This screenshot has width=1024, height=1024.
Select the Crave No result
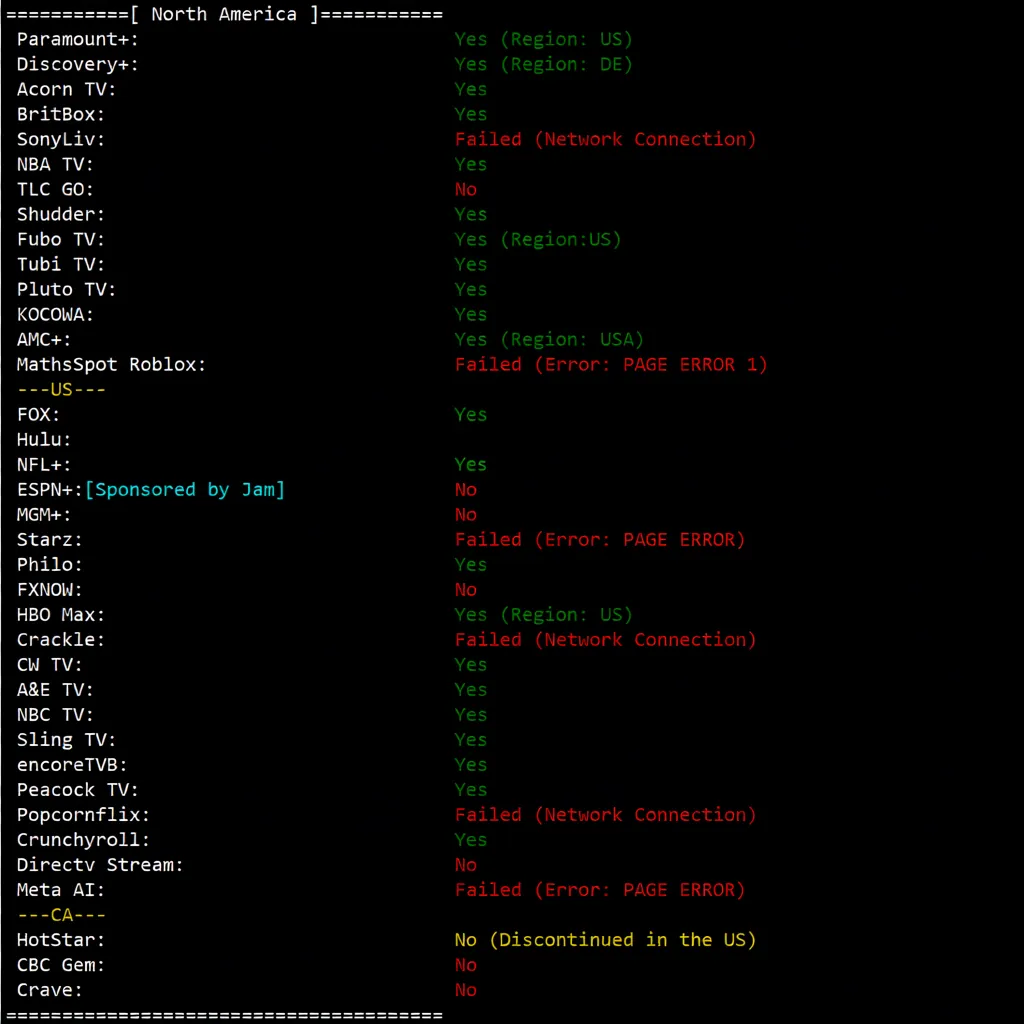coord(465,989)
